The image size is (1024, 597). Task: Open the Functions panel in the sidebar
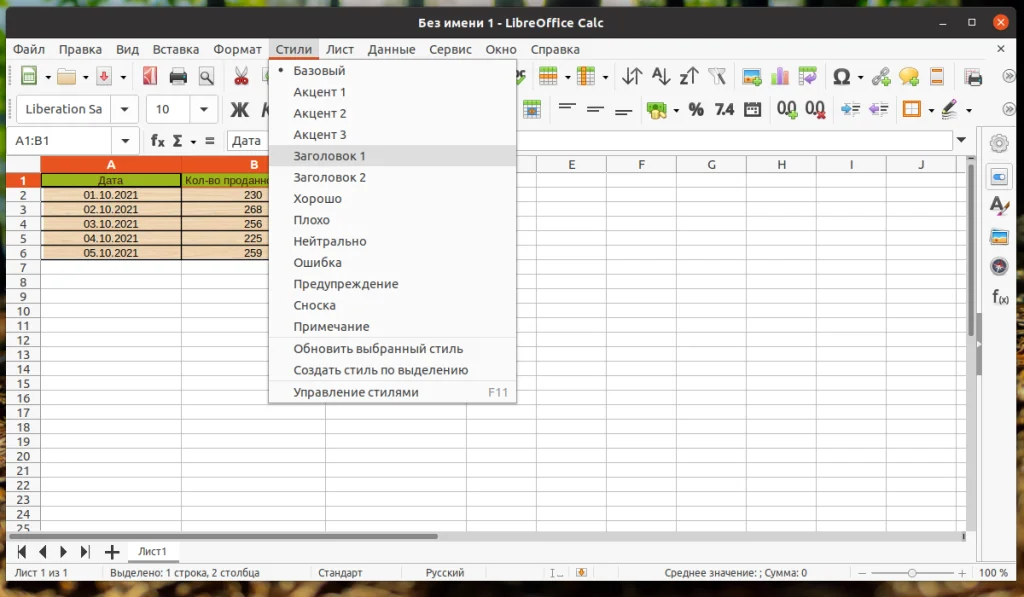[x=998, y=297]
